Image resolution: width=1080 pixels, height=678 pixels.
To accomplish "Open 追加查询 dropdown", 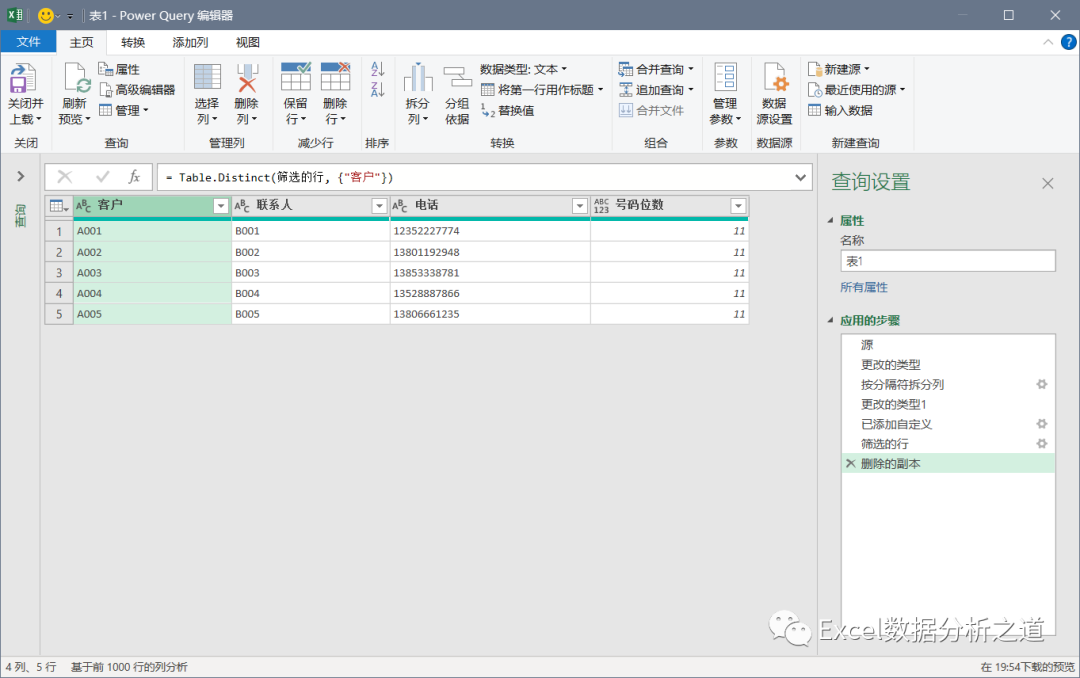I will click(x=656, y=90).
